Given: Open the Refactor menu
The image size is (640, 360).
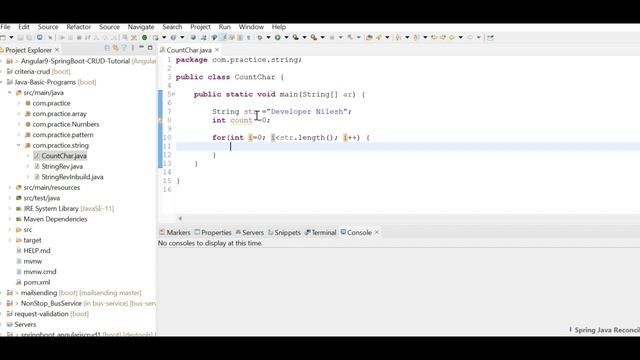Looking at the screenshot, I should (x=78, y=27).
